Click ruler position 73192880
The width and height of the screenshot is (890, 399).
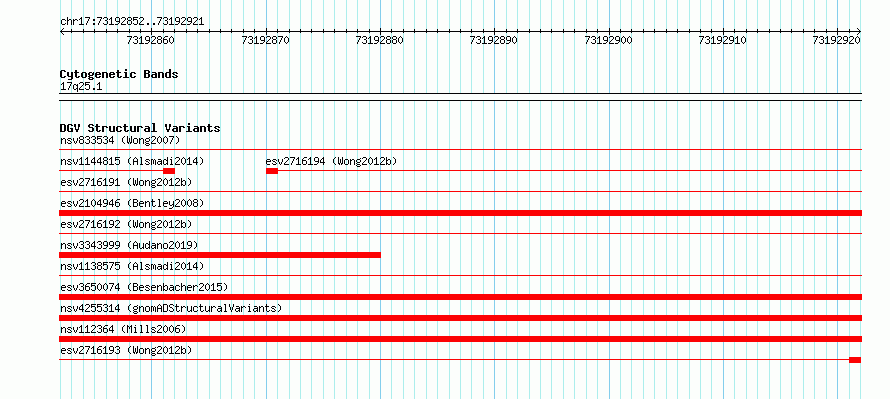click(380, 40)
